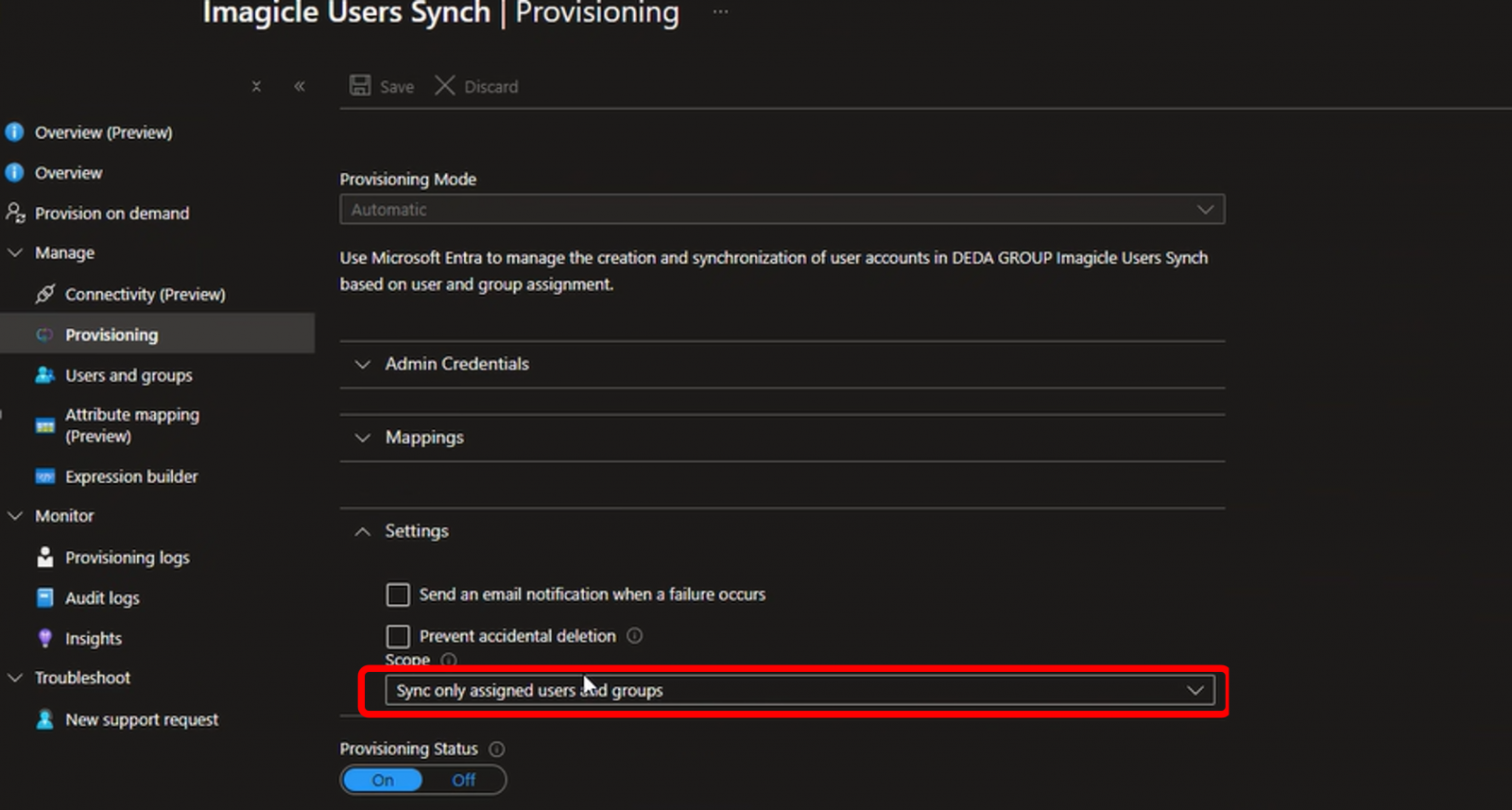Click the Provision on demand icon
The width and height of the screenshot is (1512, 810).
[15, 214]
